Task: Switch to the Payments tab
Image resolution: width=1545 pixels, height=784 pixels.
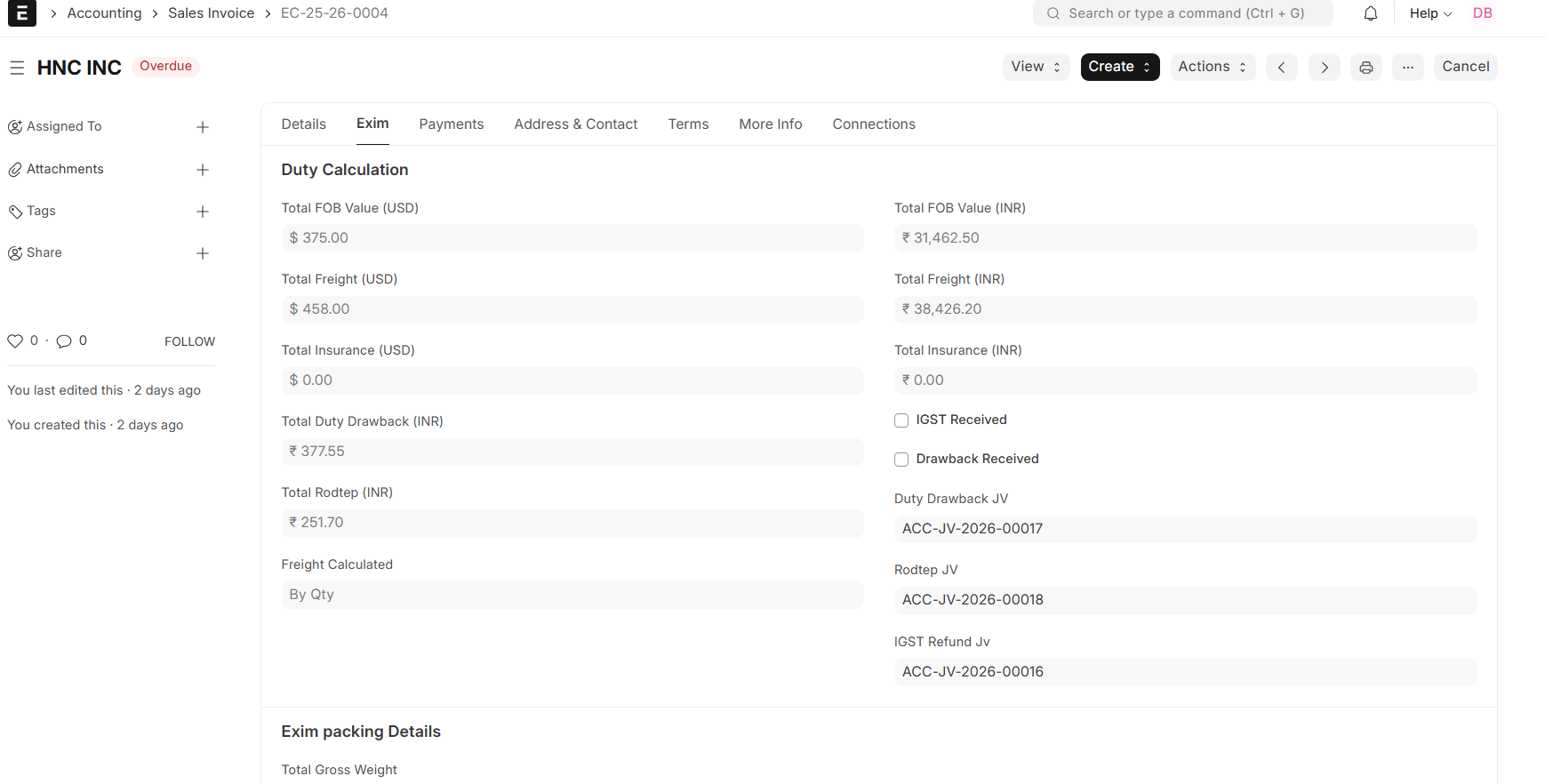Action: pos(451,124)
